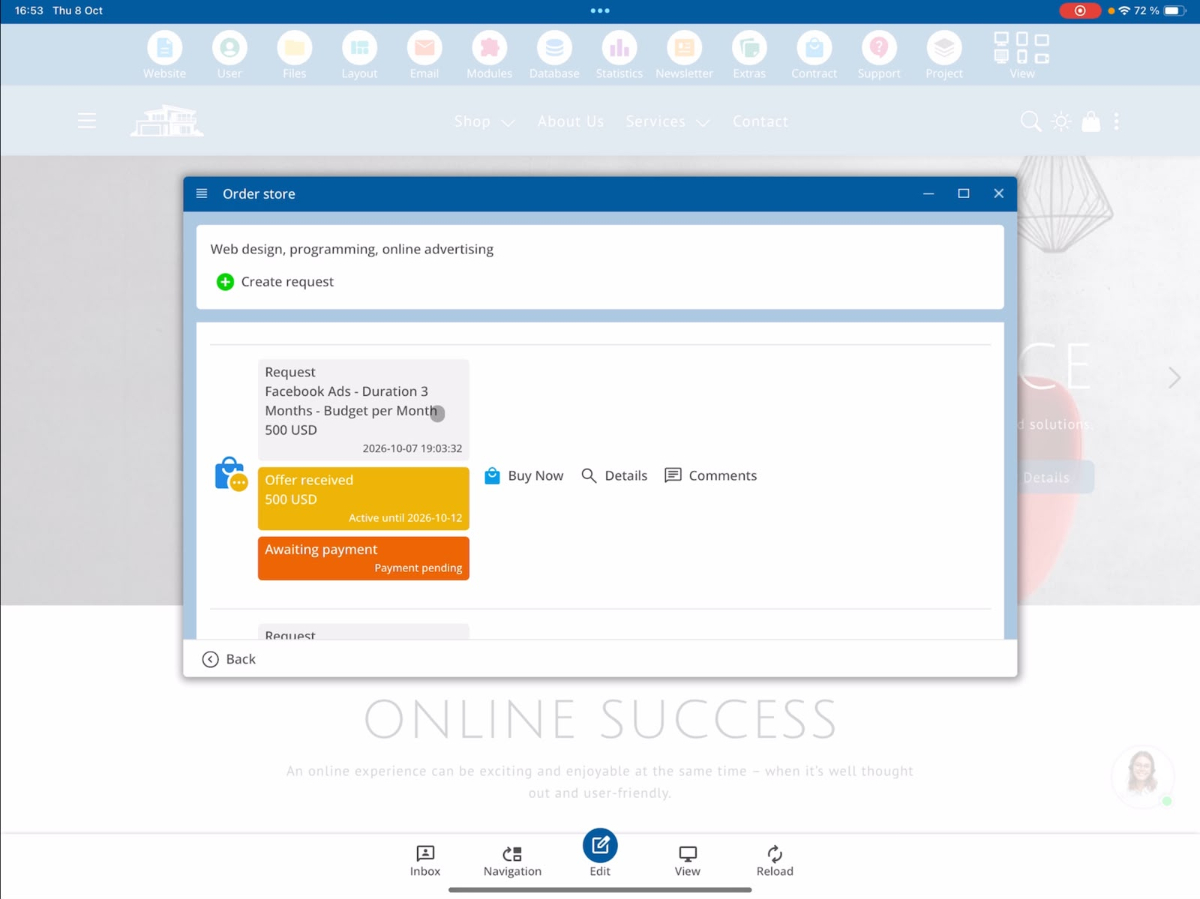Expand the Services dropdown menu
The image size is (1200, 899).
[668, 122]
